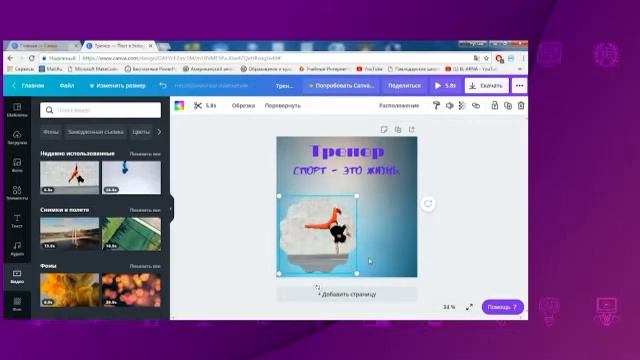This screenshot has width=640, height=360.
Task: Play the design preview 5.0s
Action: (x=445, y=86)
